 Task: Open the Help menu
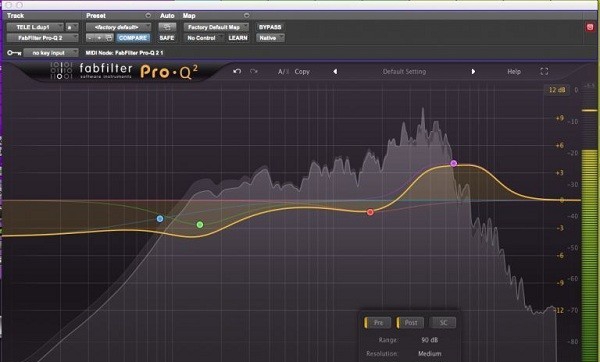514,72
